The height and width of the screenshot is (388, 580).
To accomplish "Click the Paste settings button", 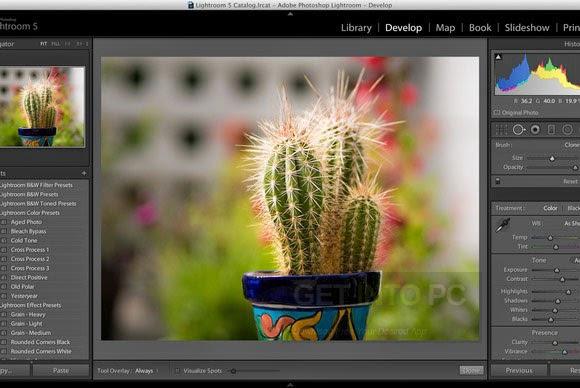I will coord(61,370).
